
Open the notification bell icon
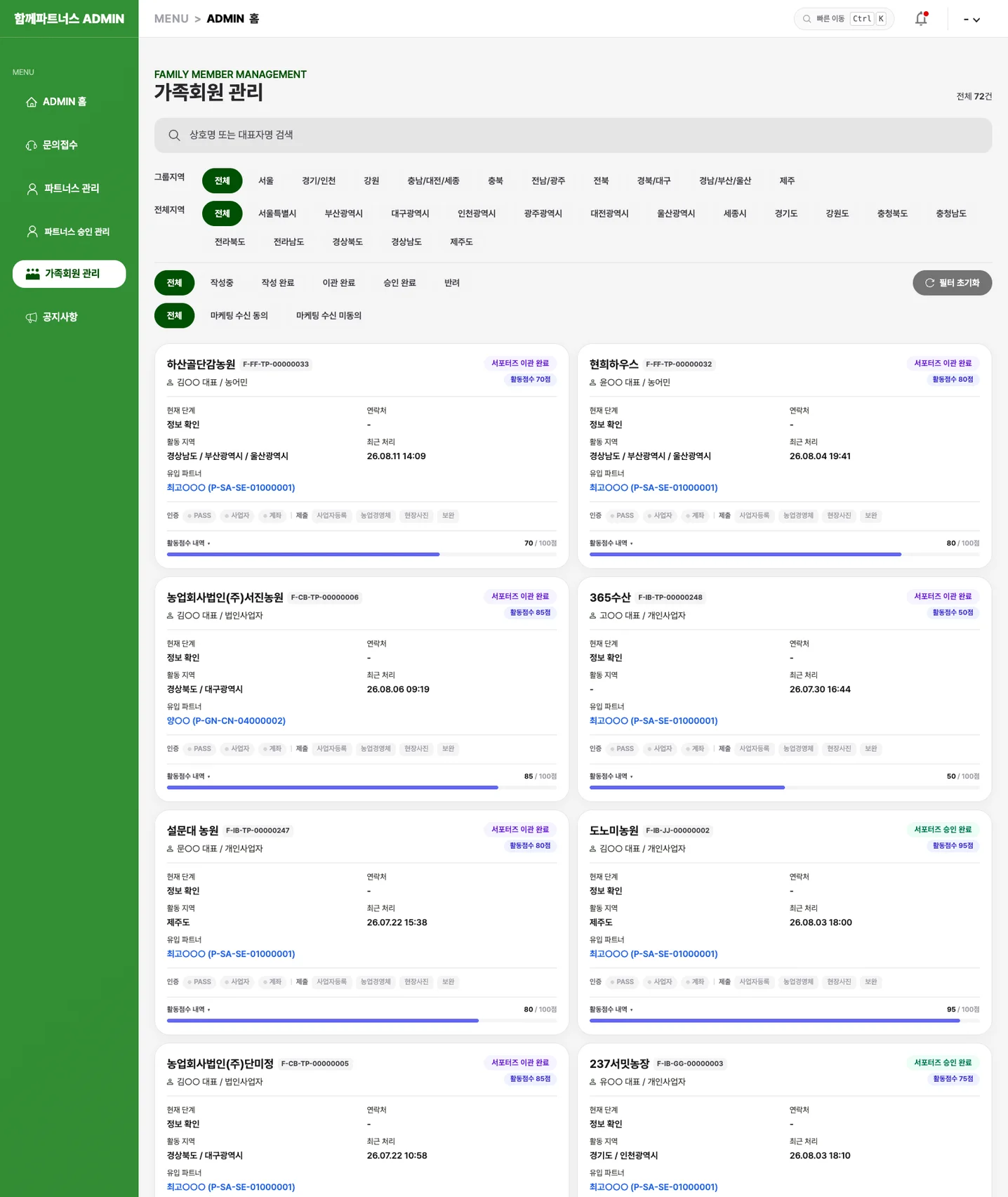click(921, 19)
